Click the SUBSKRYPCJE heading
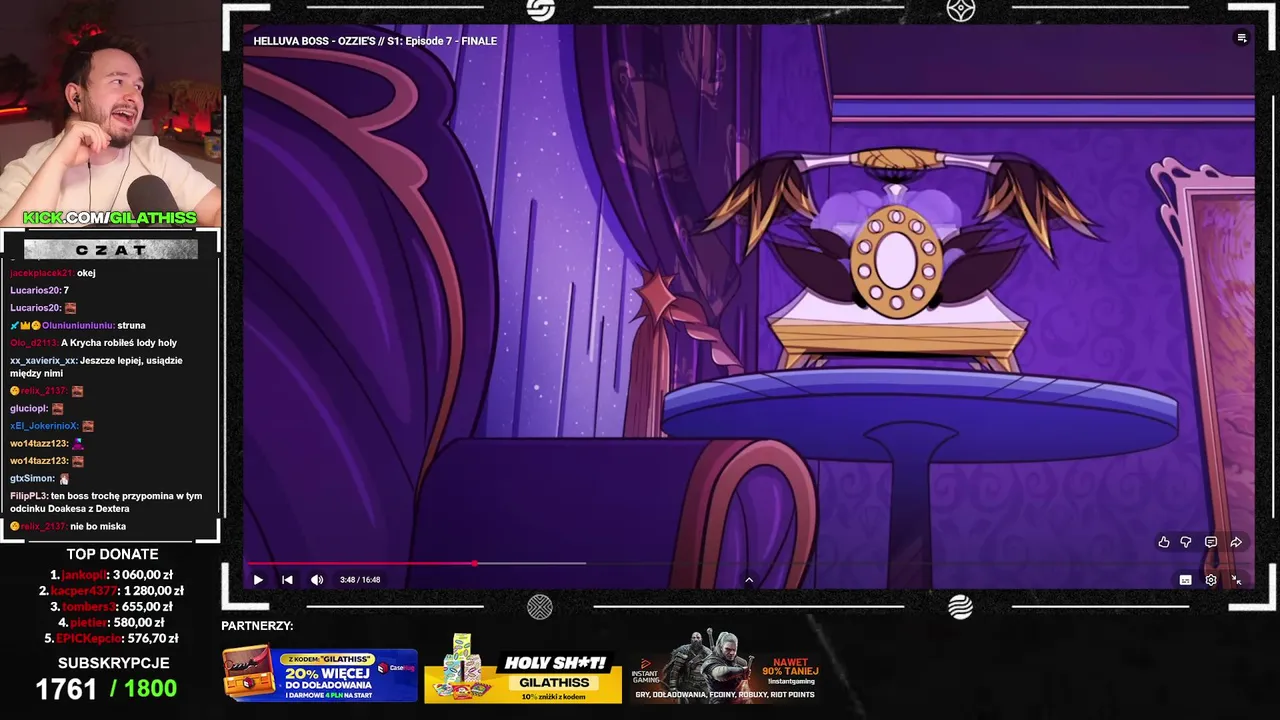1280x720 pixels. (113, 663)
